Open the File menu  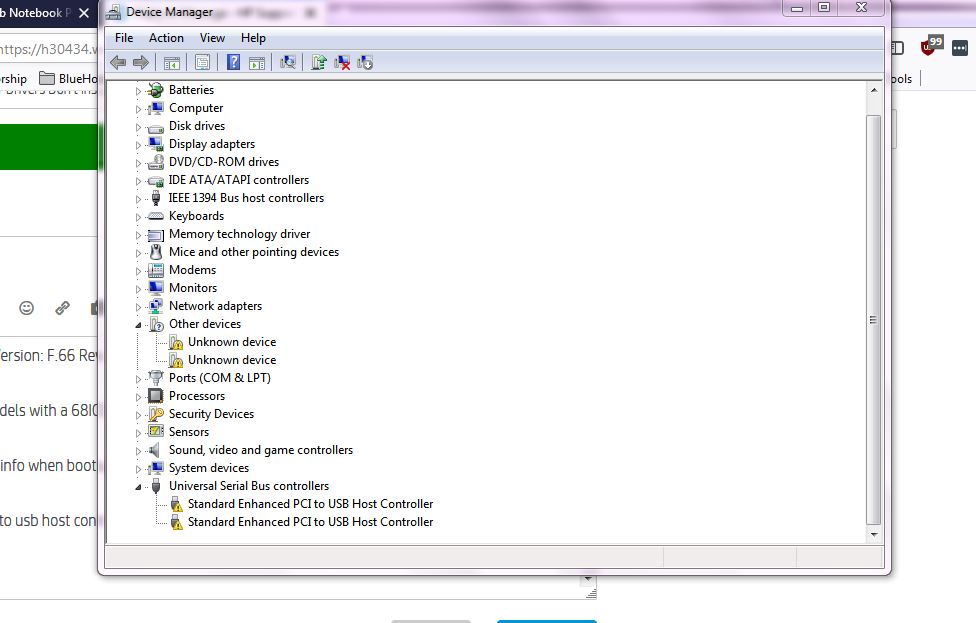click(124, 38)
